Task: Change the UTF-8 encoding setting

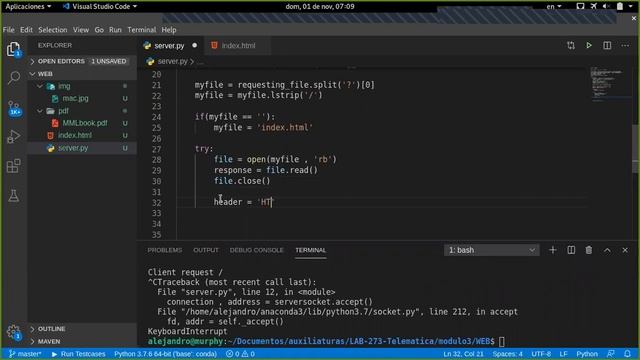Action: [541, 354]
